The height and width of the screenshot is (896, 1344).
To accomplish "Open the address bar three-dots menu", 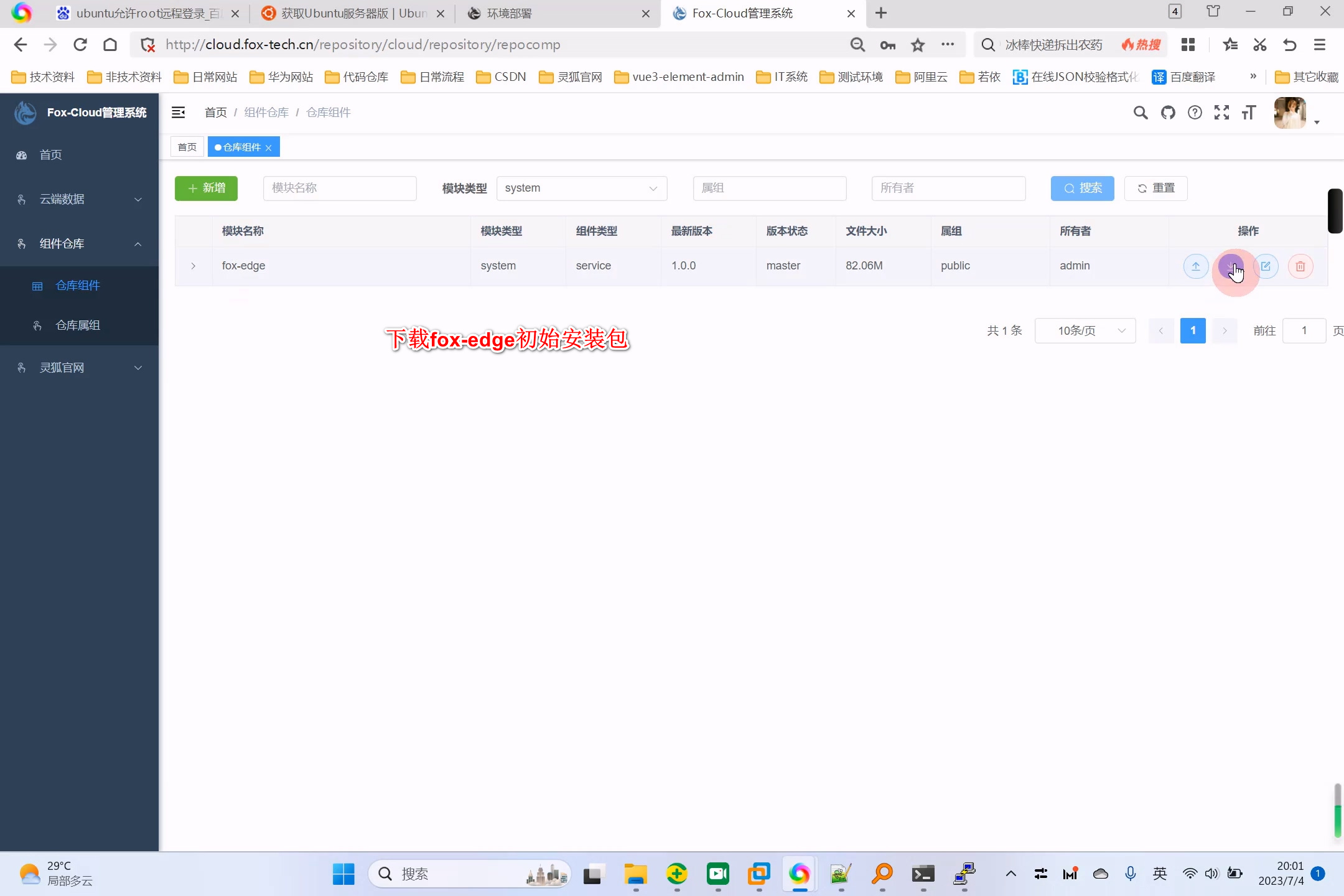I will [x=948, y=44].
